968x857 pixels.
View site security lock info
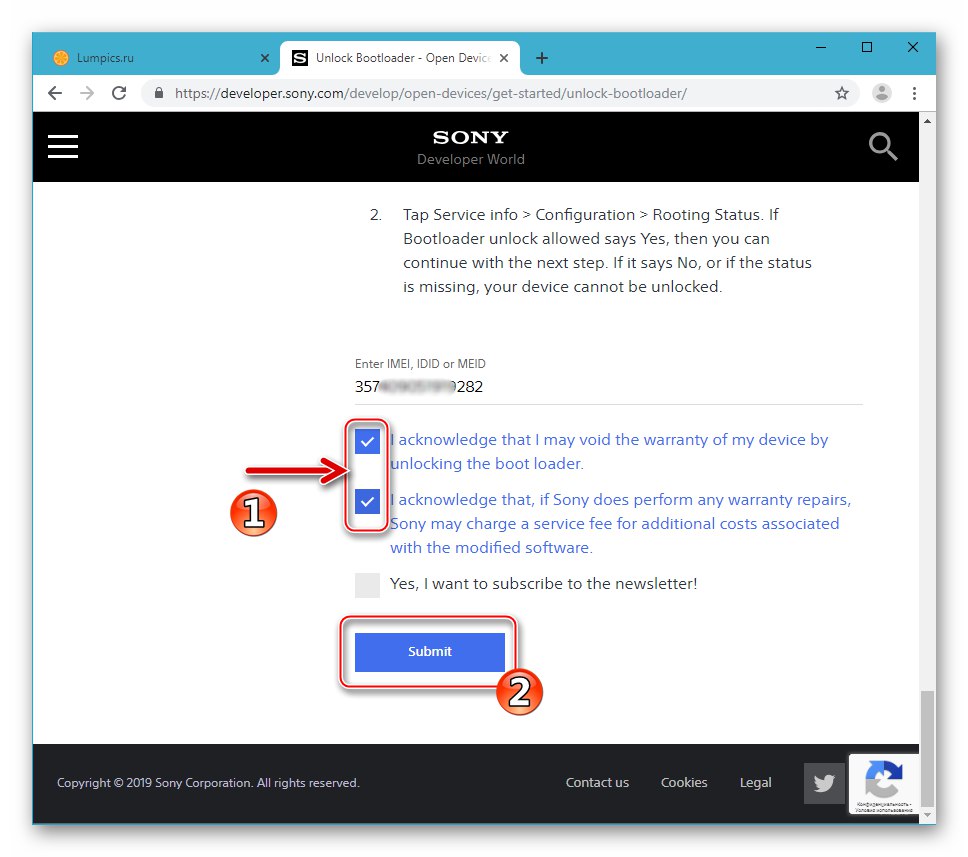click(x=159, y=93)
